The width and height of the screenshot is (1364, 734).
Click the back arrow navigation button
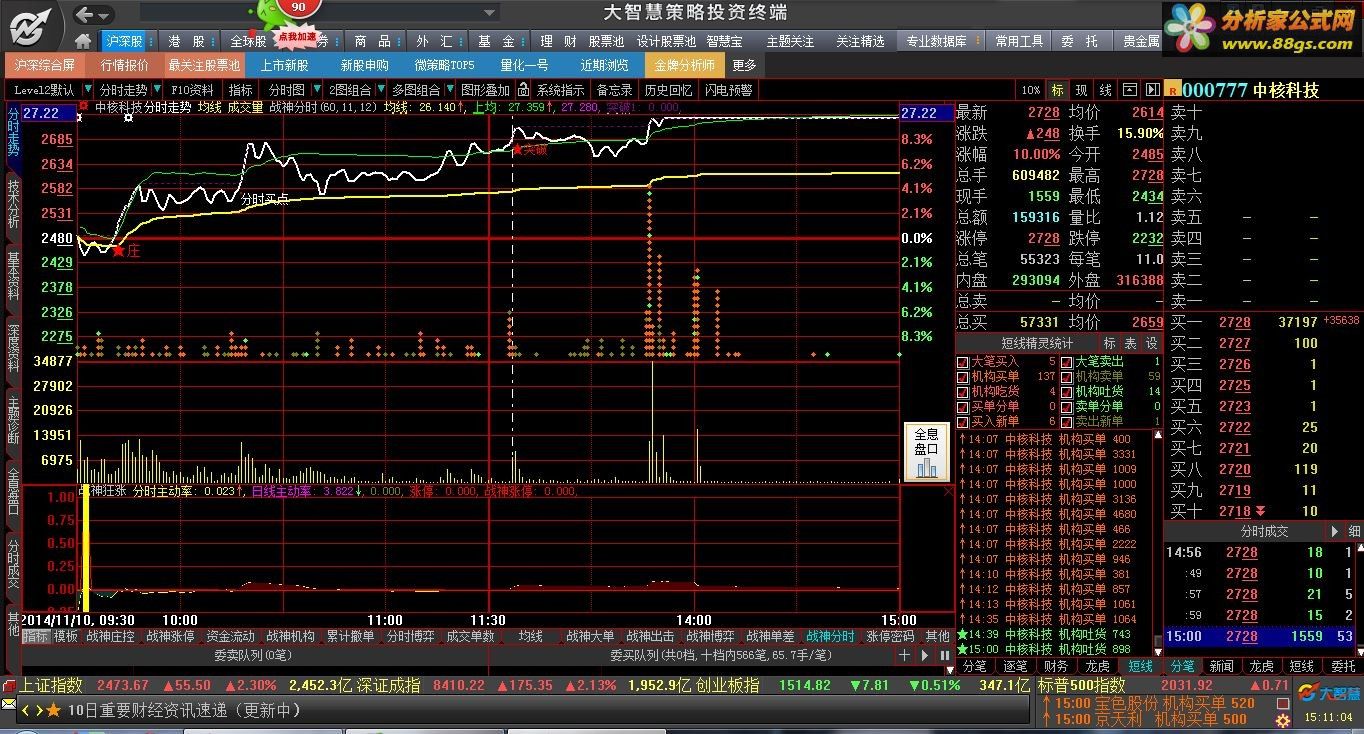pyautogui.click(x=85, y=14)
